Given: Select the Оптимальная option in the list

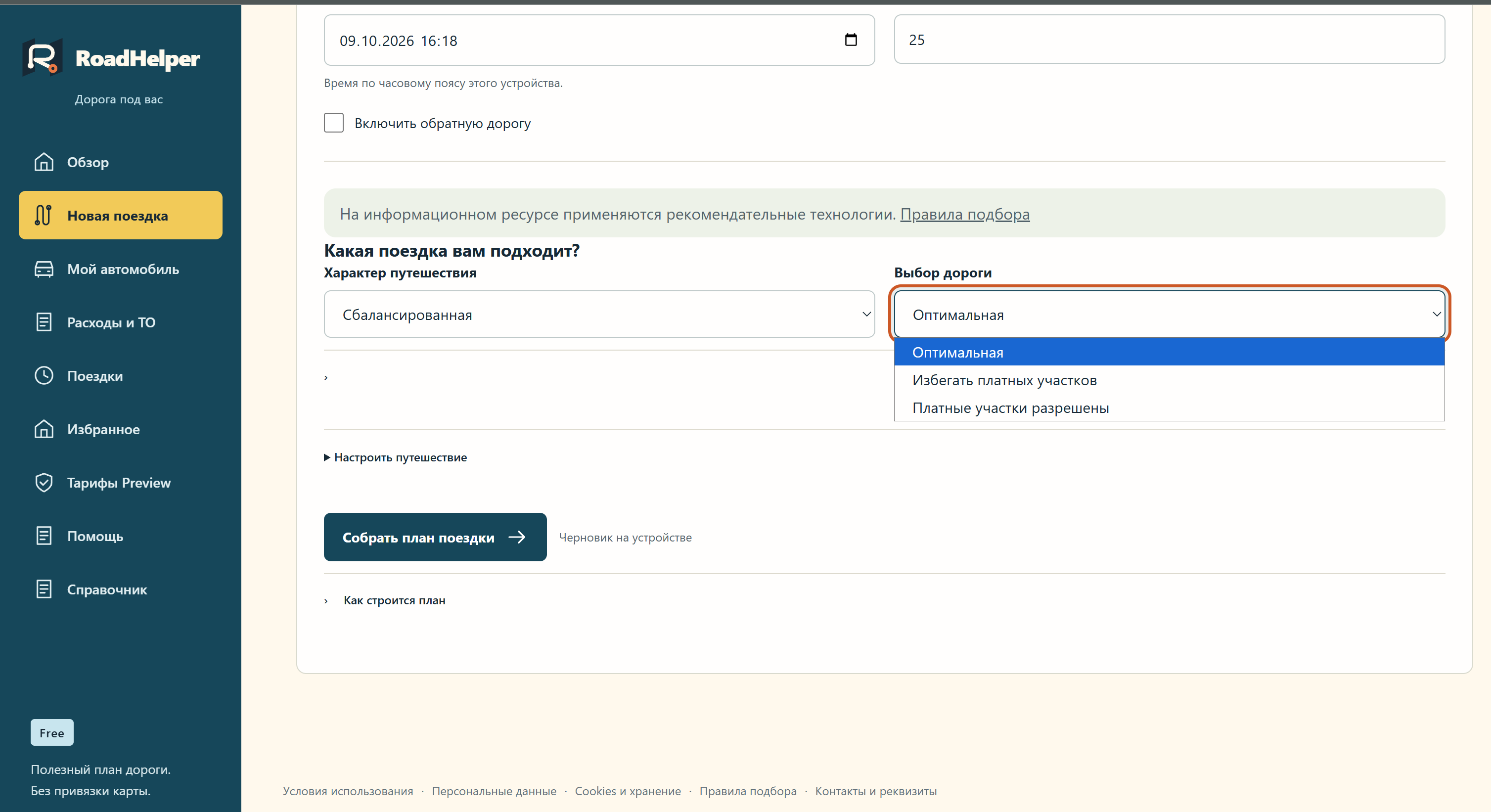Looking at the screenshot, I should click(1169, 352).
